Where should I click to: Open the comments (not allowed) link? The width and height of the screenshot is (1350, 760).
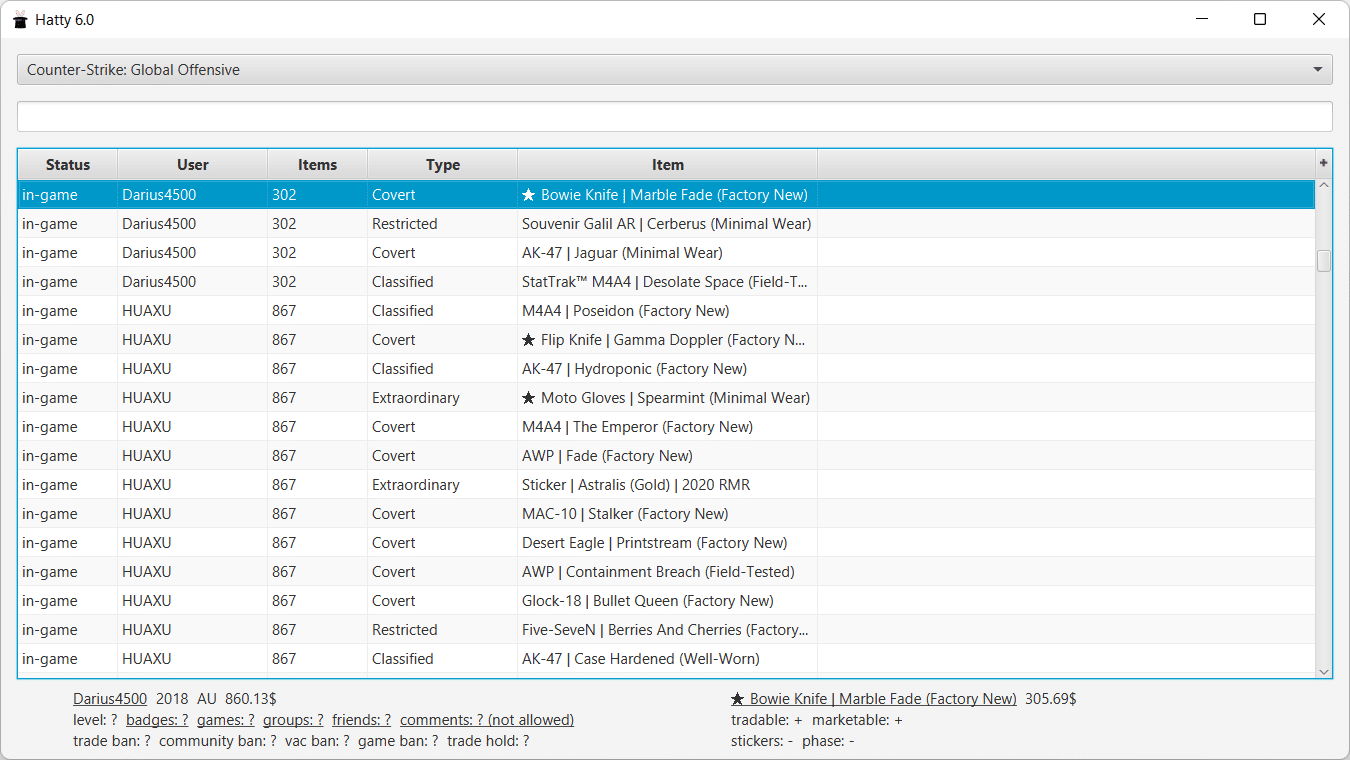[486, 720]
